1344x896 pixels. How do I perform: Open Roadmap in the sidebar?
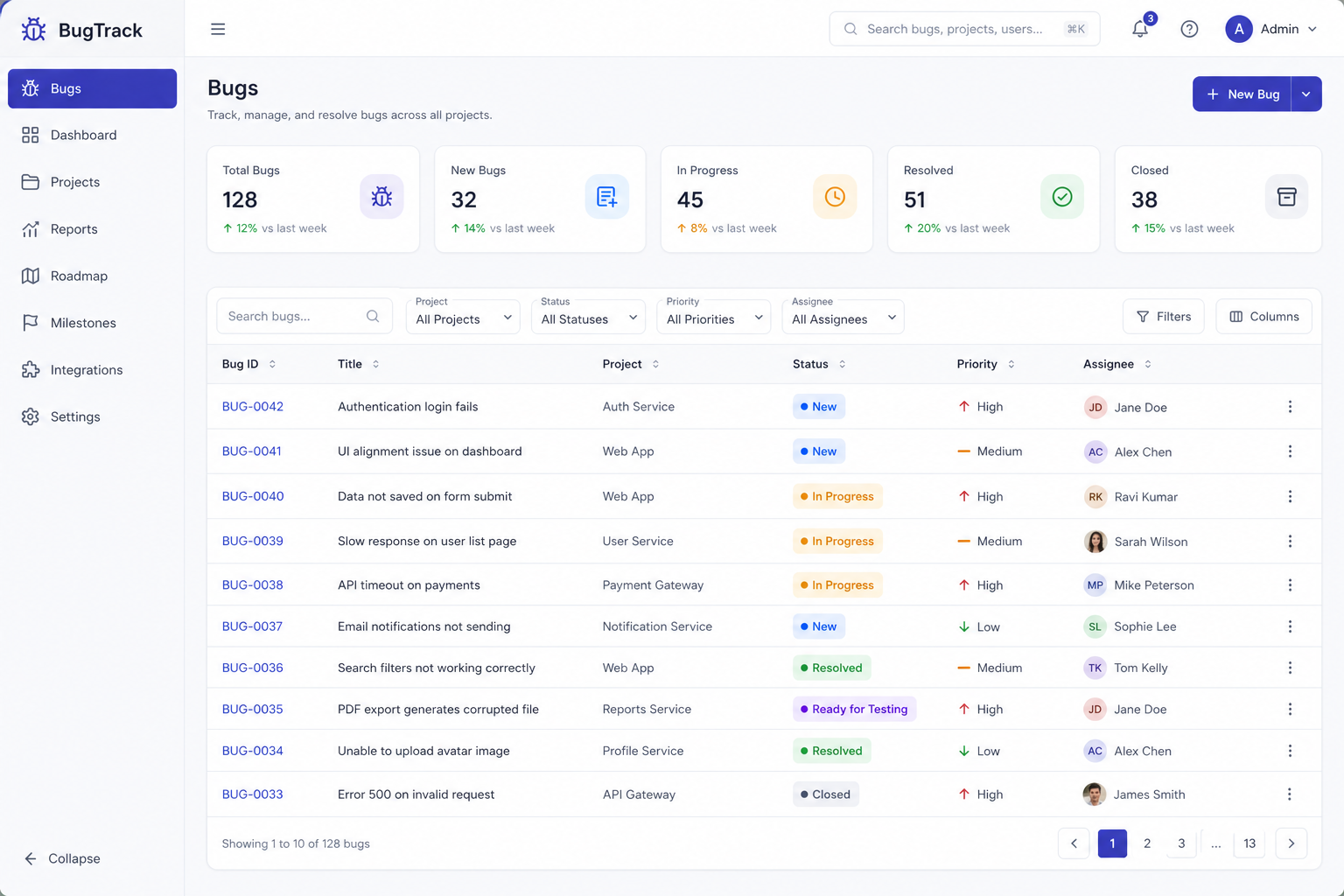[92, 276]
